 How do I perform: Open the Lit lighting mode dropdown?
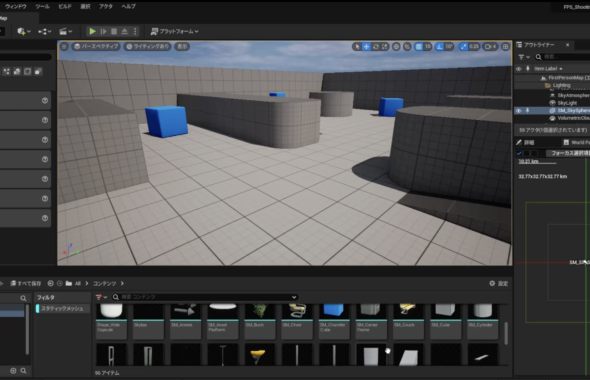tap(148, 47)
